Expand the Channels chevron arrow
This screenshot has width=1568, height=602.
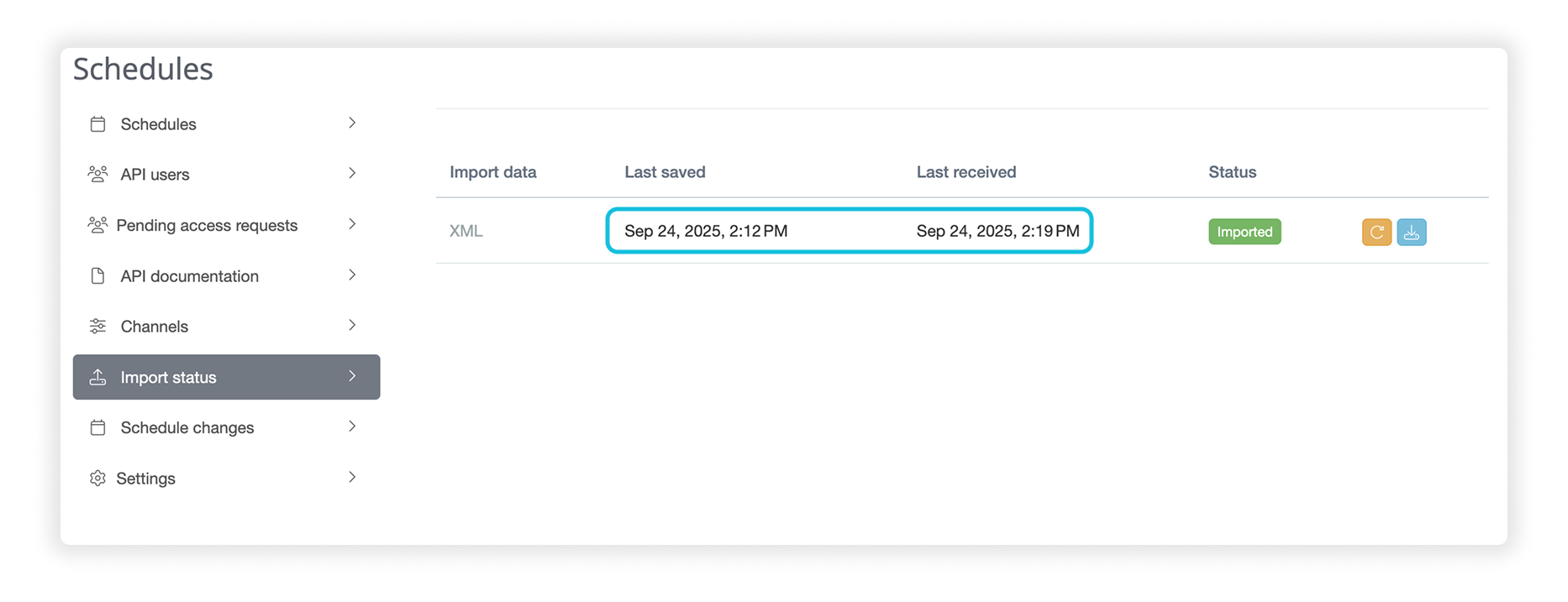(x=352, y=326)
